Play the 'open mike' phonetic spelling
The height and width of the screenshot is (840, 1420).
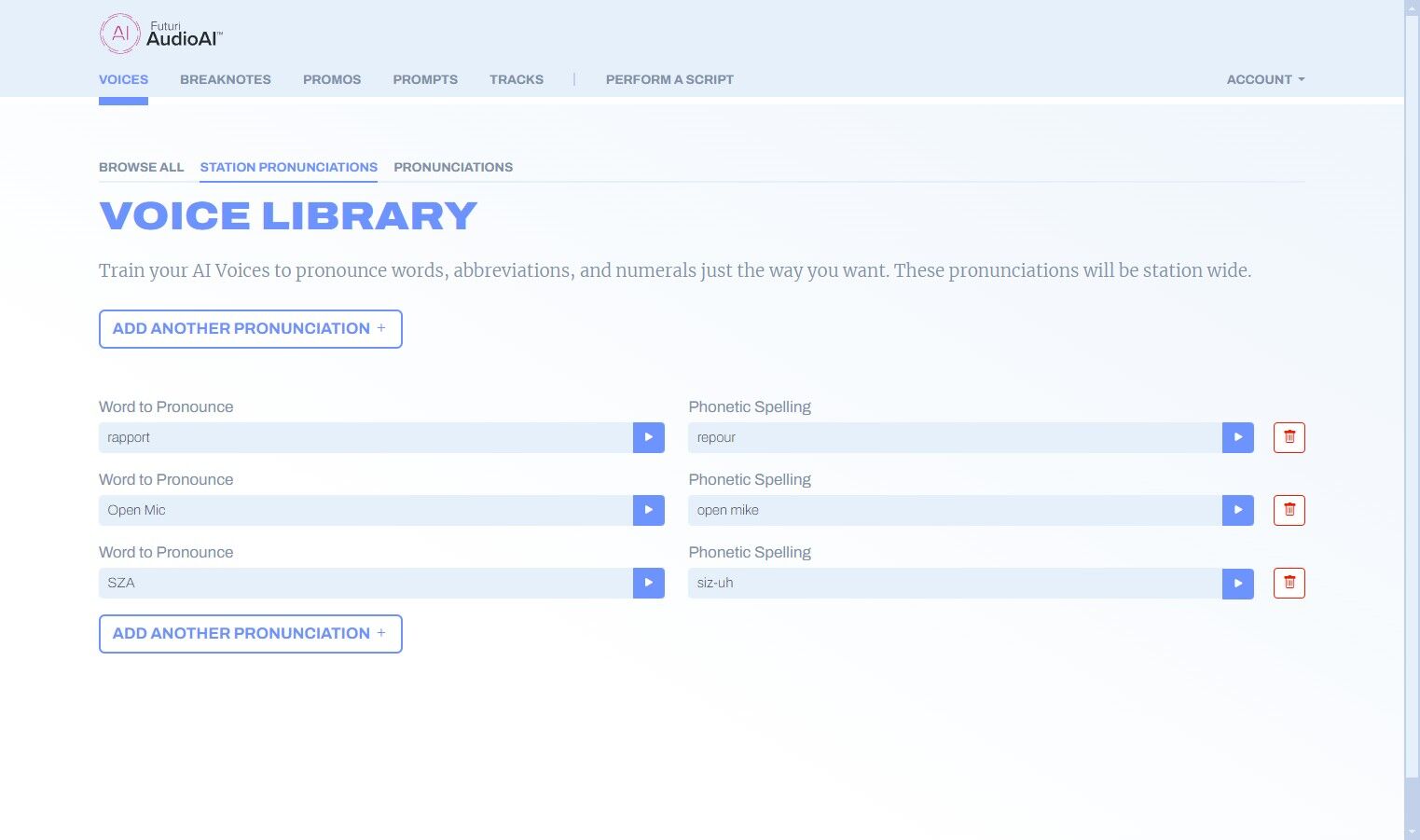click(1237, 510)
